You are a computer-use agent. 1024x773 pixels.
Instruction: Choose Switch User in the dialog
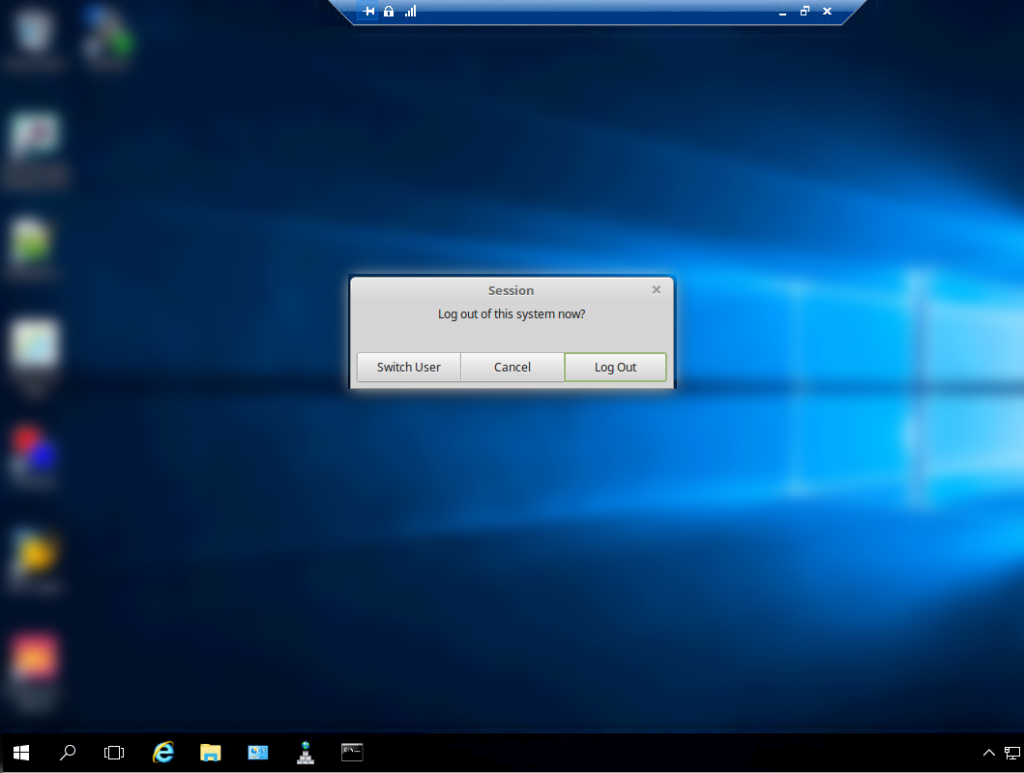(x=408, y=367)
